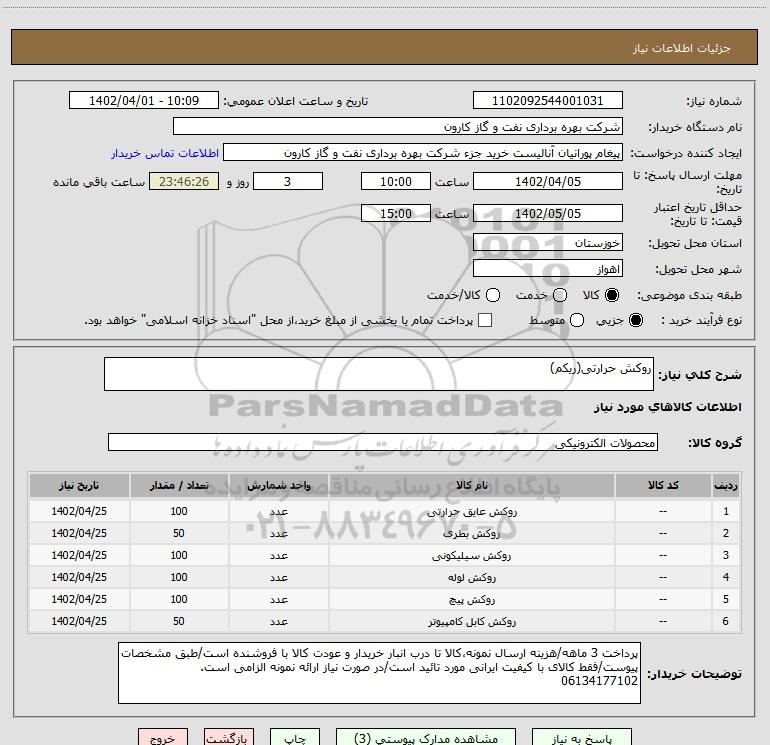
Task: Select row item روکش بطری
Action: [471, 533]
